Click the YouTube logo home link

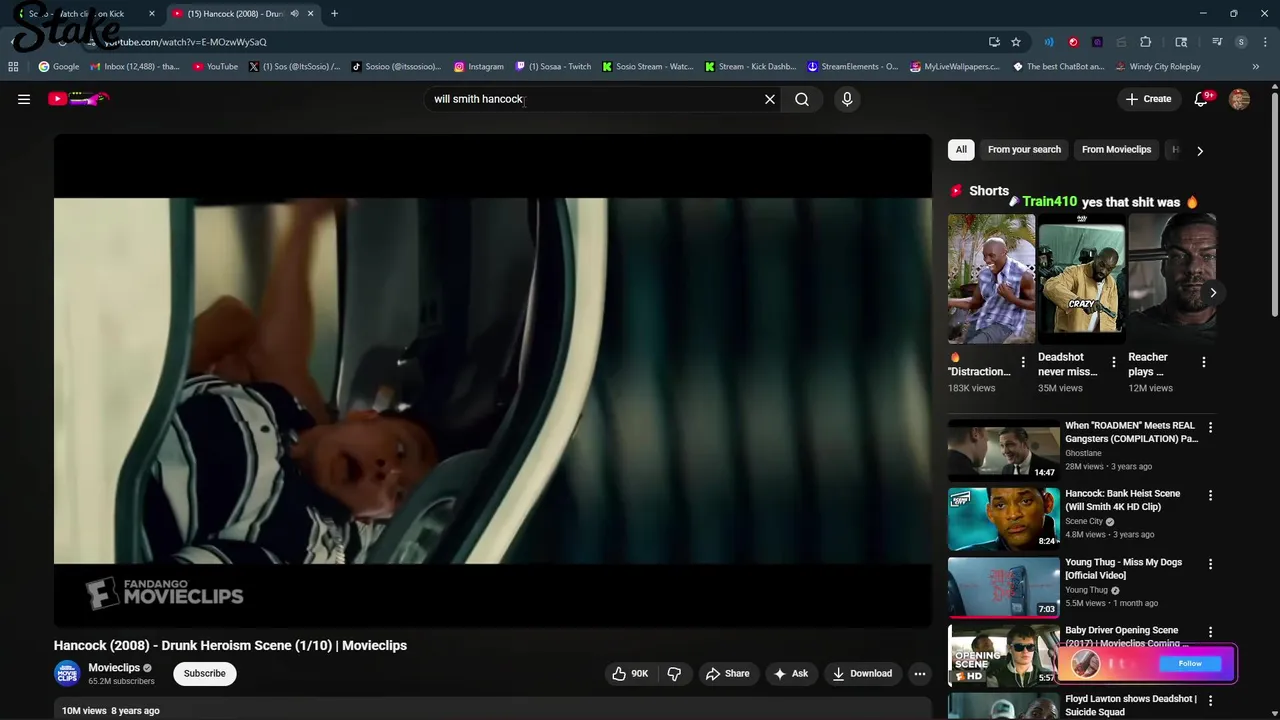(78, 99)
